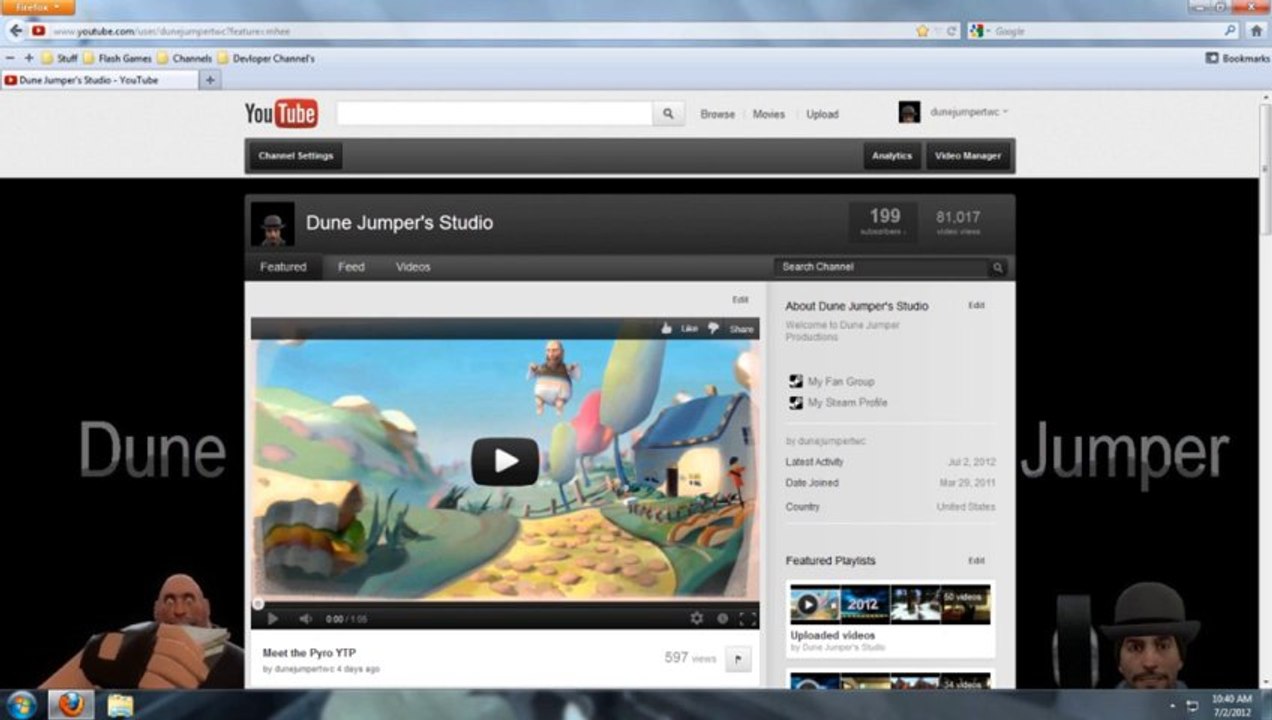
Task: Open the Devloper Channel's bookmarks folder
Action: coord(266,58)
